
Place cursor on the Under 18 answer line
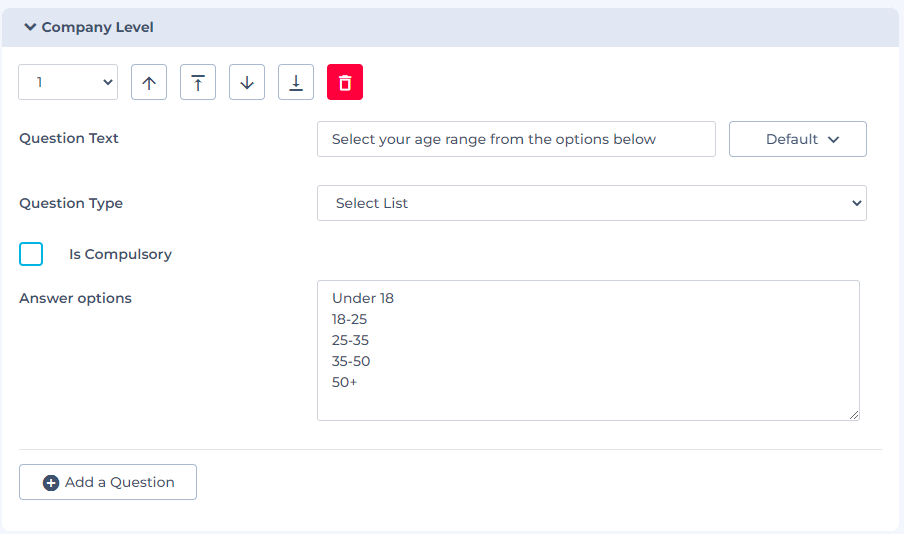point(364,298)
